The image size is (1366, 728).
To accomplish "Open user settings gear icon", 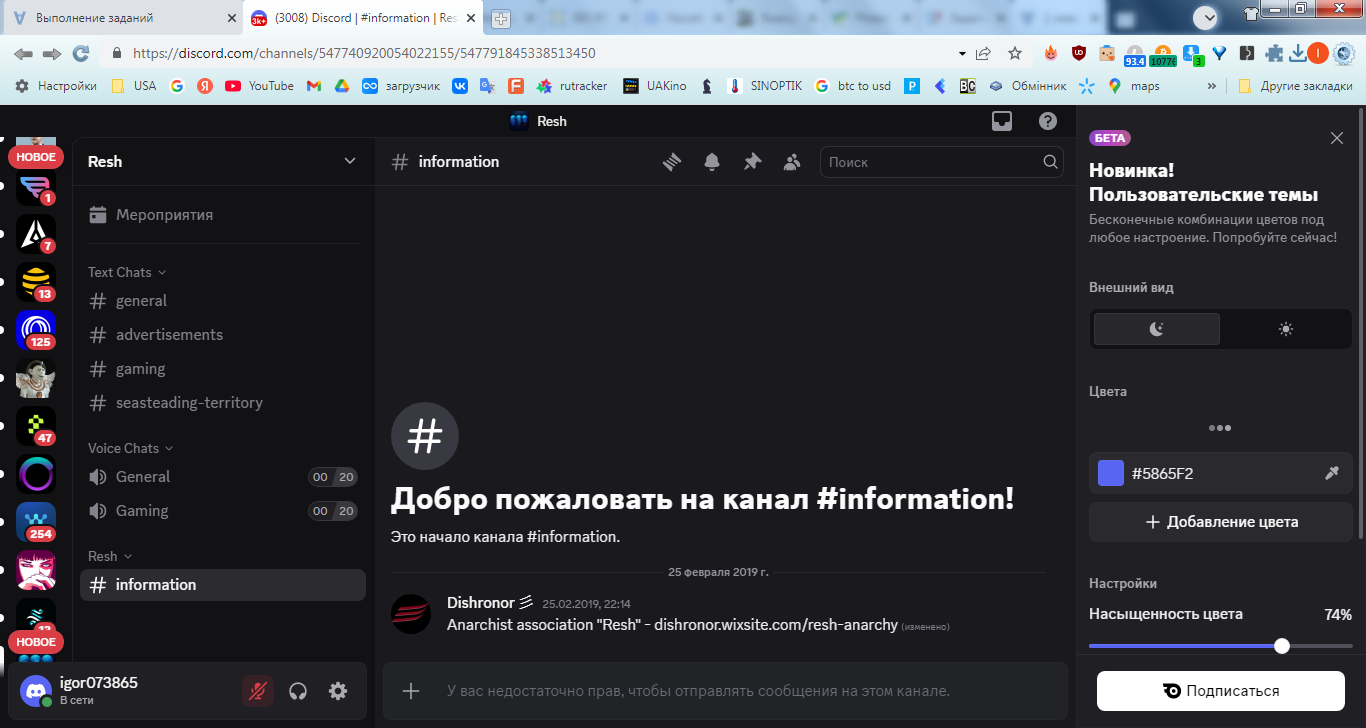I will tap(338, 691).
